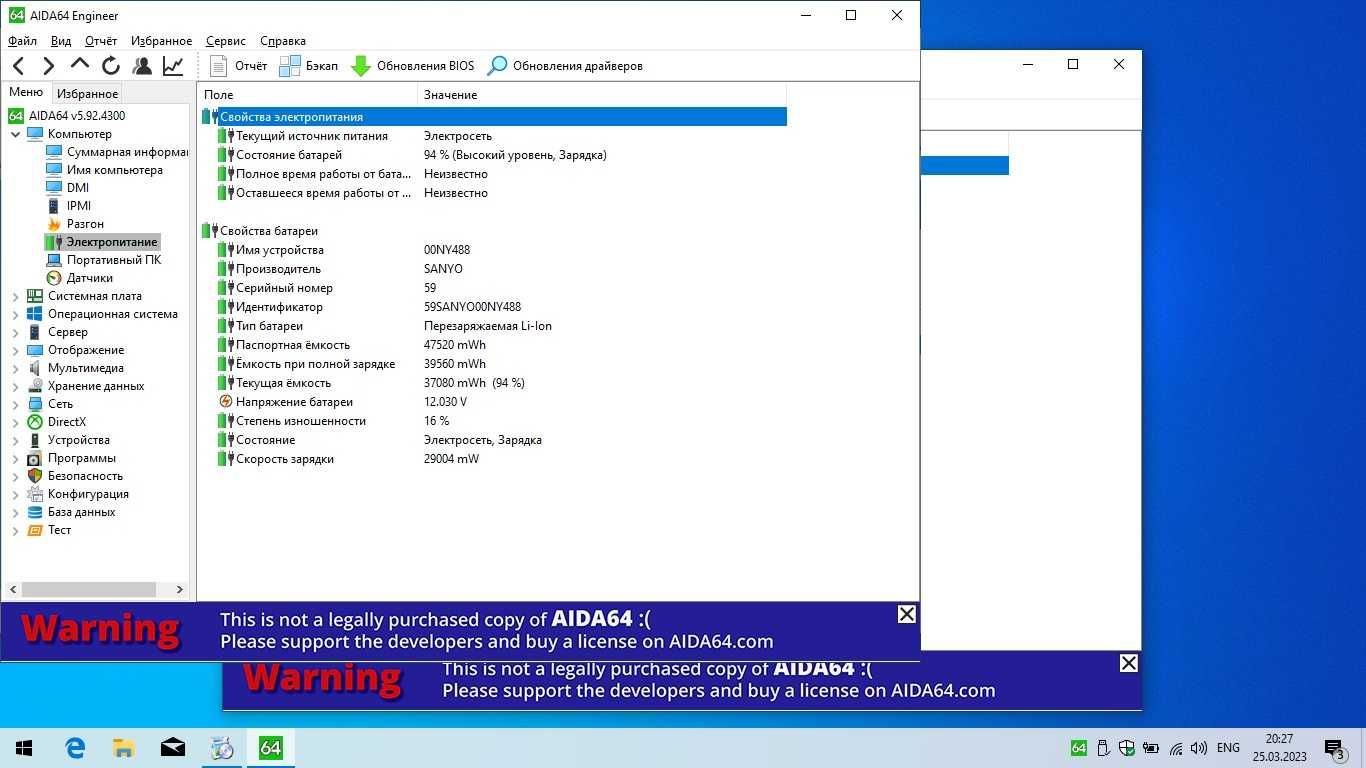1366x768 pixels.
Task: Close the front AIDA64 warning banner
Action: (x=906, y=614)
